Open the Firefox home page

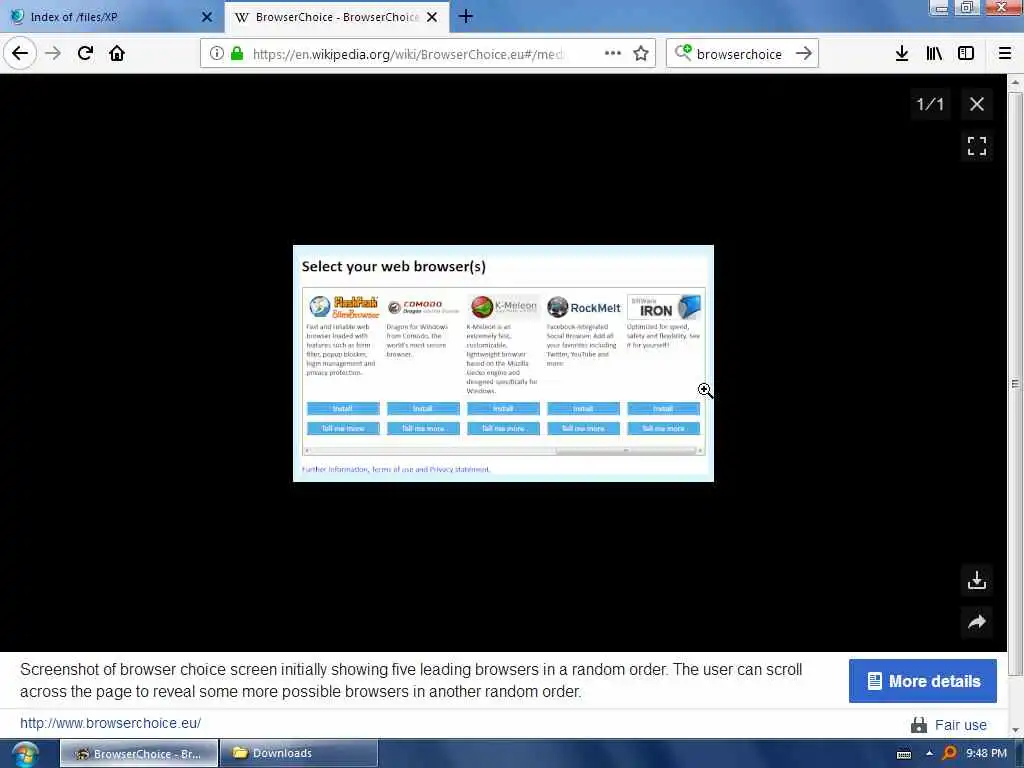(x=117, y=53)
